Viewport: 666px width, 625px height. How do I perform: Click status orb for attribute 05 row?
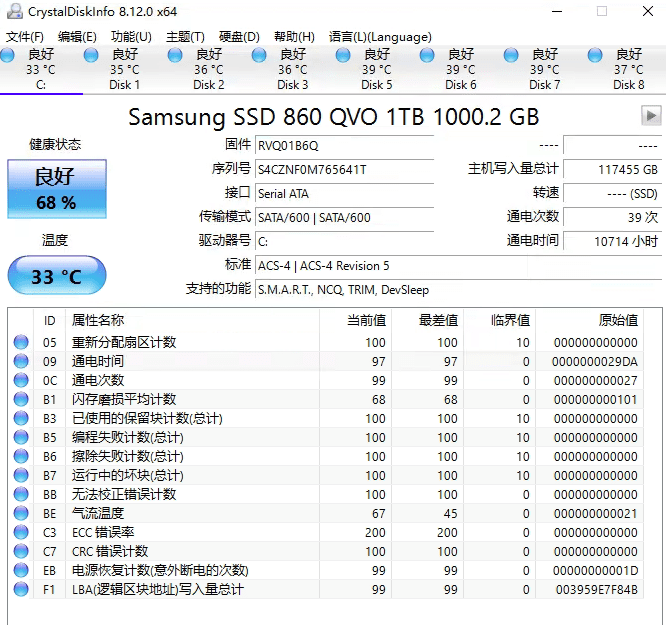pos(21,342)
